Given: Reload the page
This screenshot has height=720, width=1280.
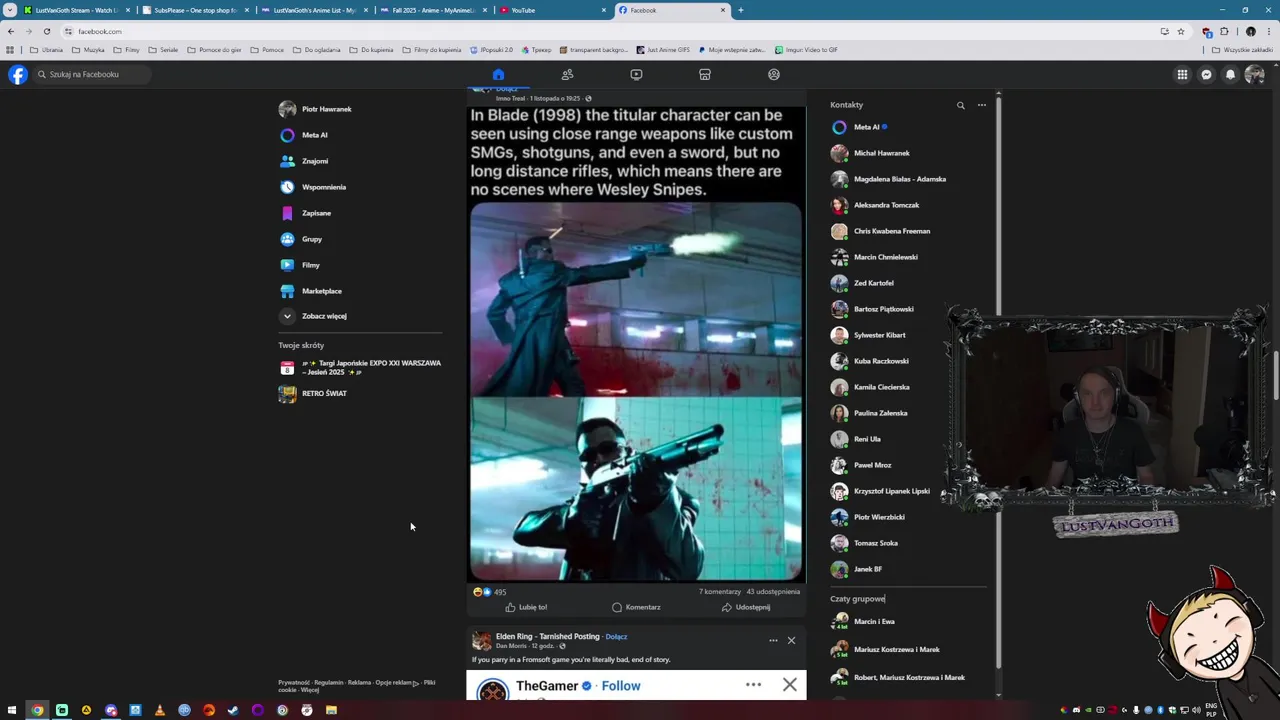Looking at the screenshot, I should 46,31.
